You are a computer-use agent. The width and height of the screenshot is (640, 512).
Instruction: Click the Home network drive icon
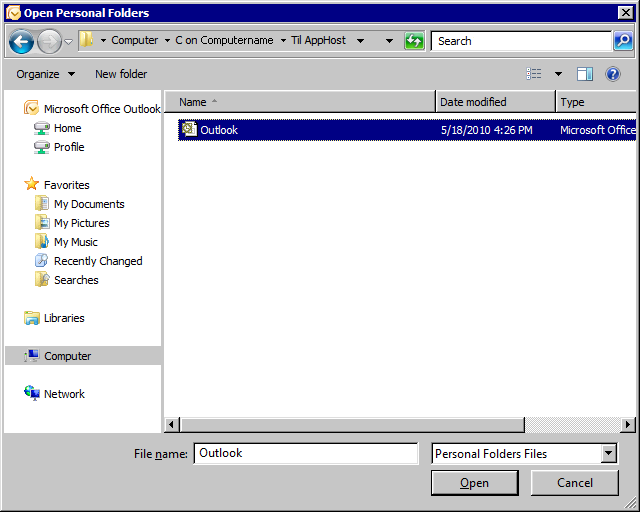(x=41, y=128)
